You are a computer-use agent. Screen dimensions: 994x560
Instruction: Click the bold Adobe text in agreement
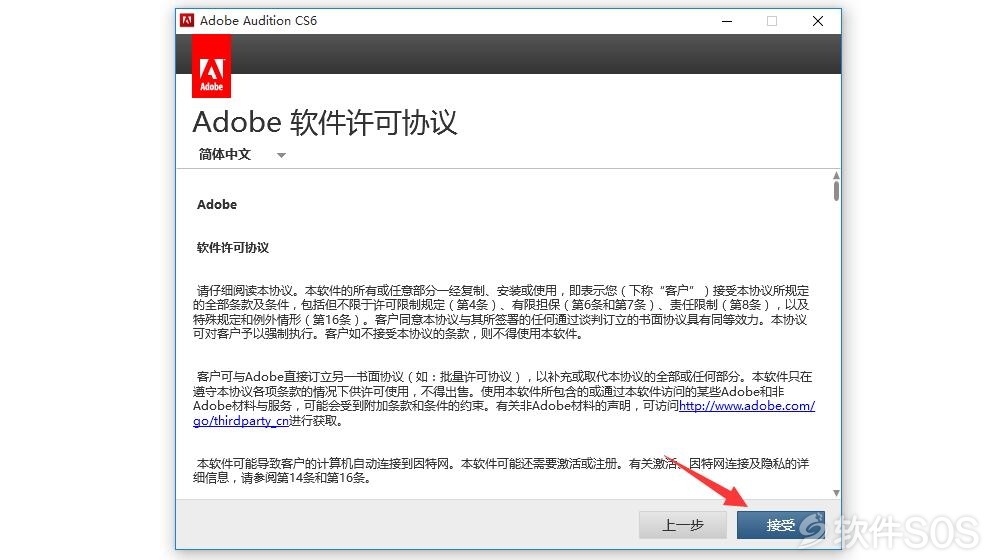[217, 204]
